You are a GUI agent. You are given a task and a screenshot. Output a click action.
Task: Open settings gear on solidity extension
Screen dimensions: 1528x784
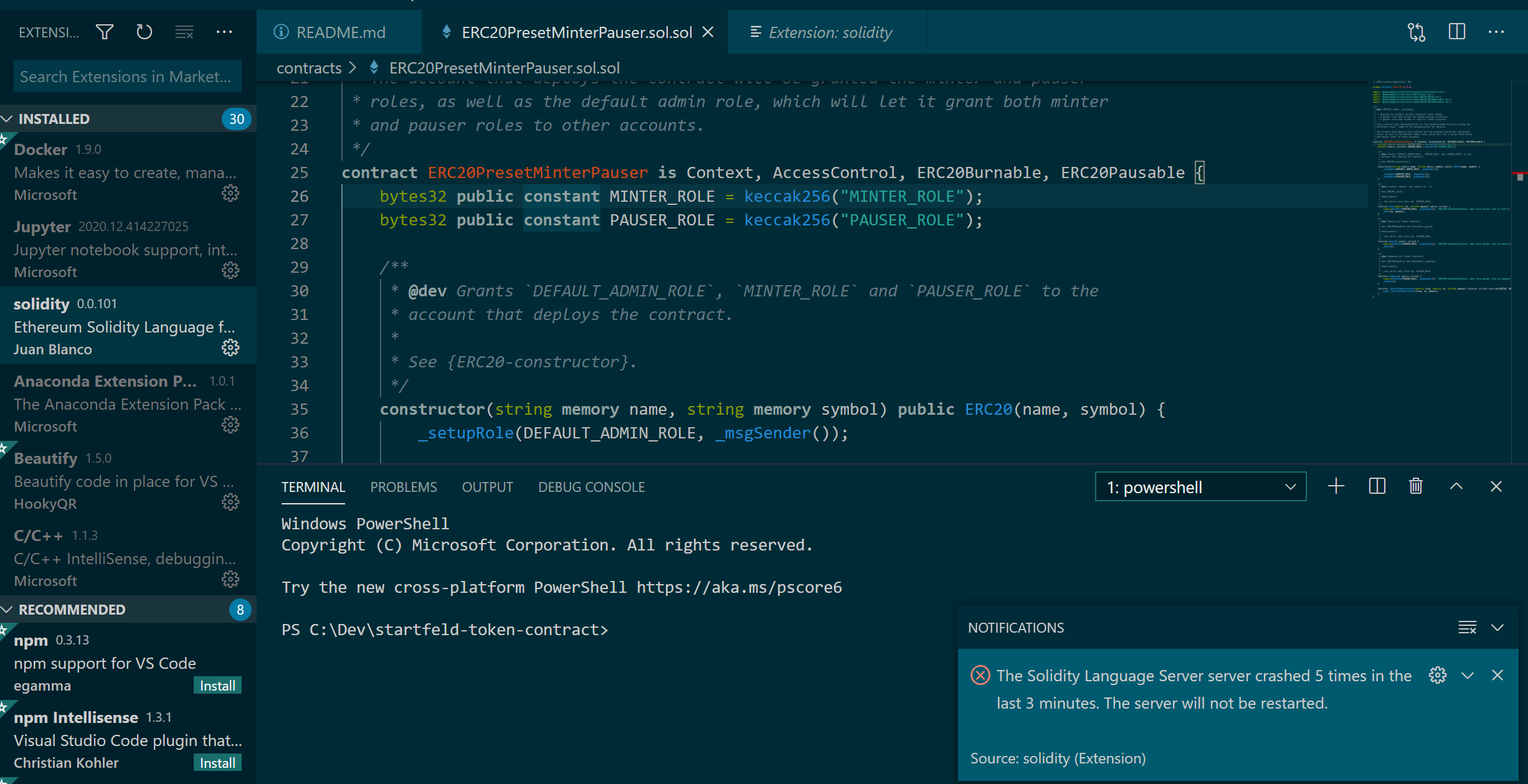click(x=230, y=347)
